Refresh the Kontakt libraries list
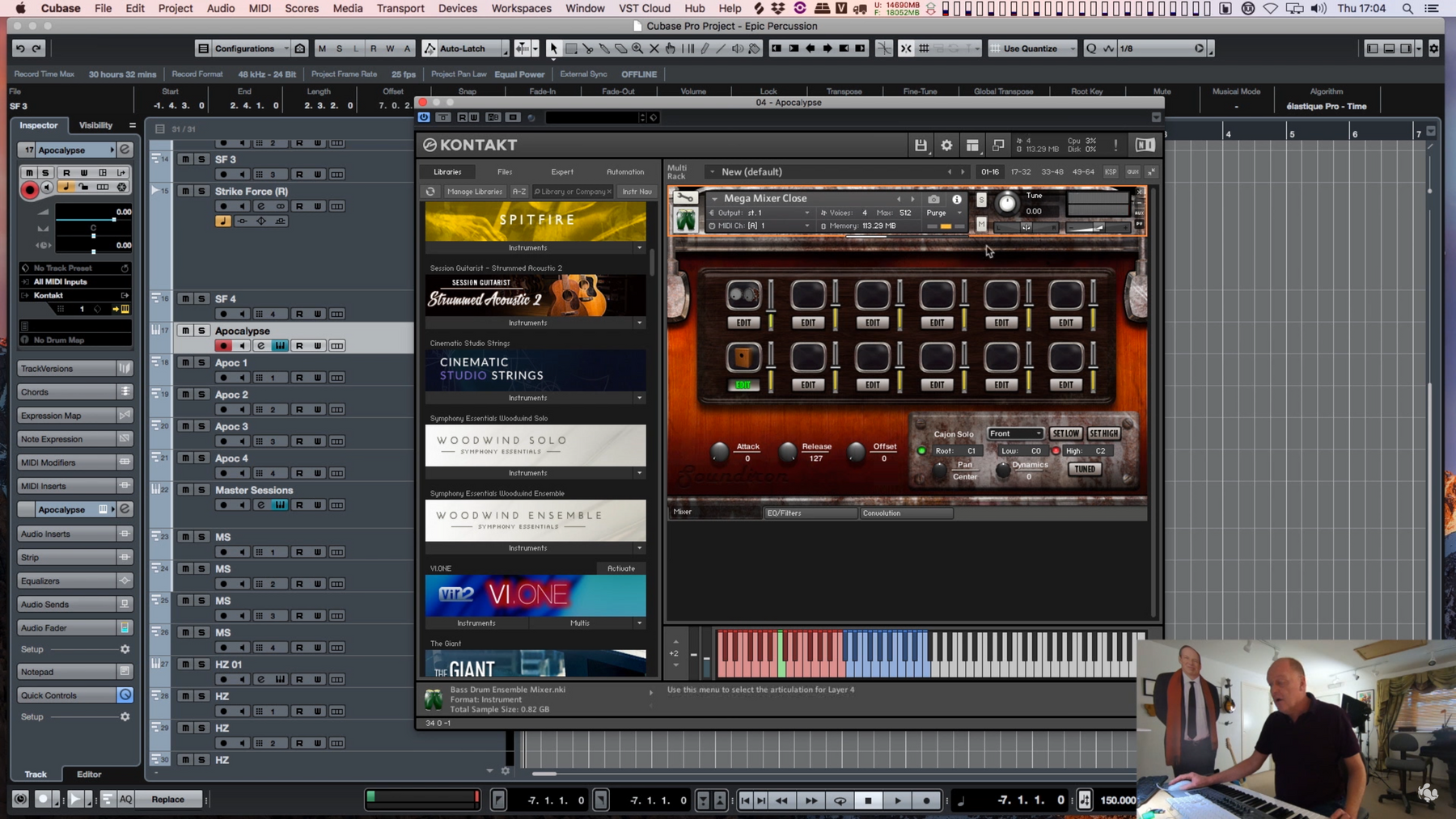Viewport: 1456px width, 819px height. pyautogui.click(x=430, y=192)
